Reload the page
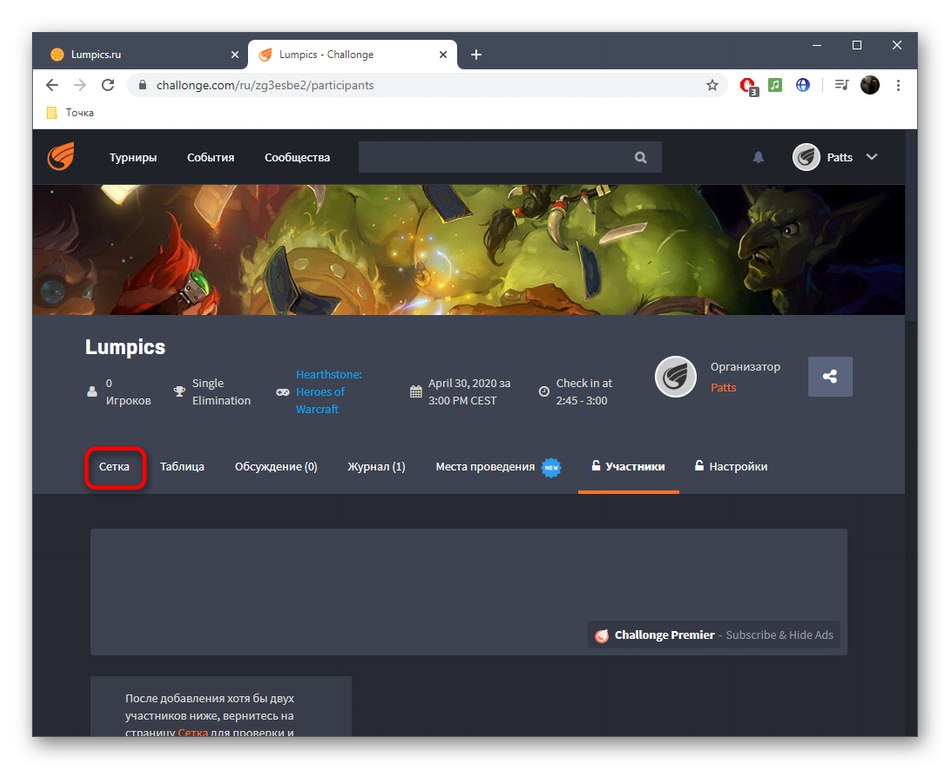This screenshot has width=950, height=769. point(108,85)
